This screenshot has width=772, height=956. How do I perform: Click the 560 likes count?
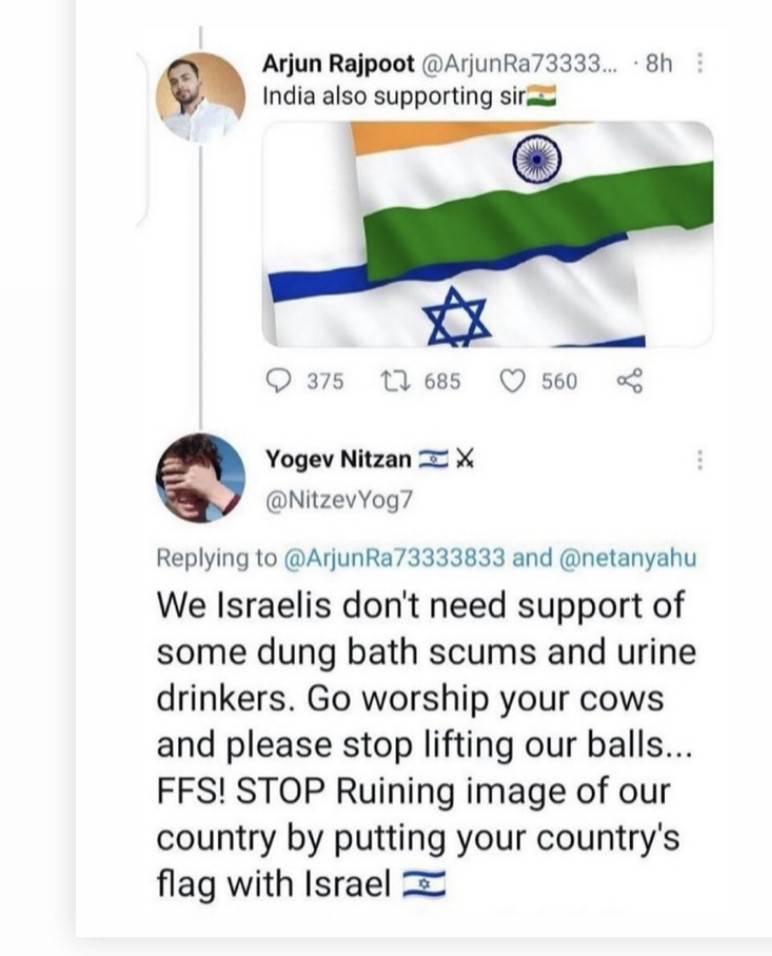click(x=559, y=381)
